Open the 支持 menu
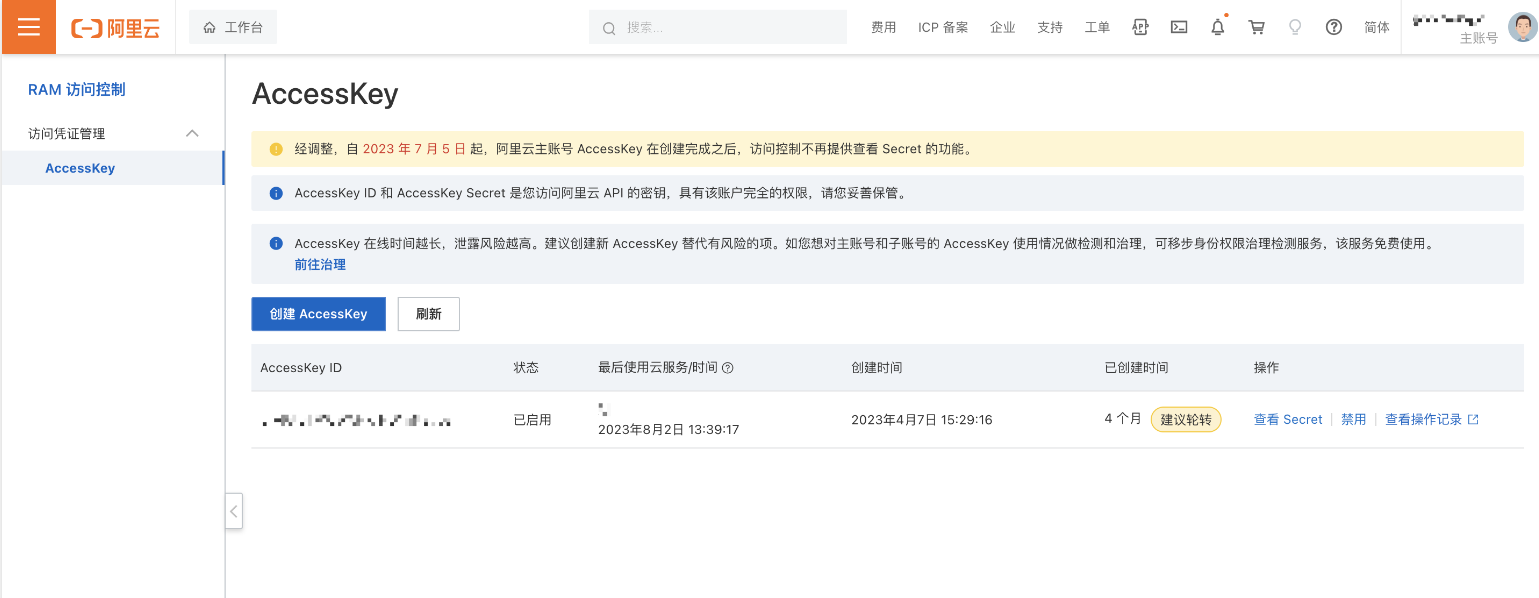Image resolution: width=1539 pixels, height=598 pixels. [x=1050, y=28]
